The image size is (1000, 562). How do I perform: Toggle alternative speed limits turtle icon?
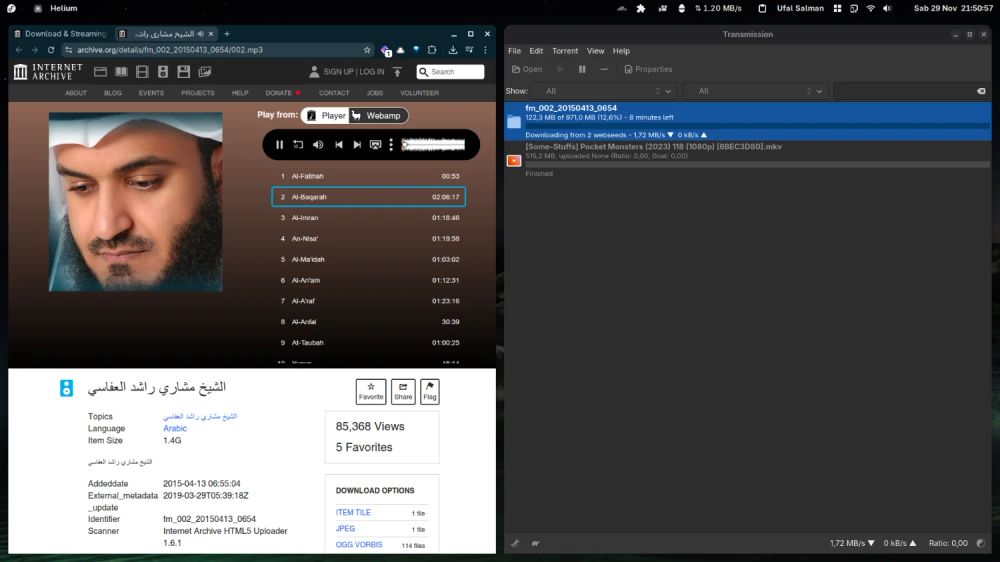[x=536, y=544]
